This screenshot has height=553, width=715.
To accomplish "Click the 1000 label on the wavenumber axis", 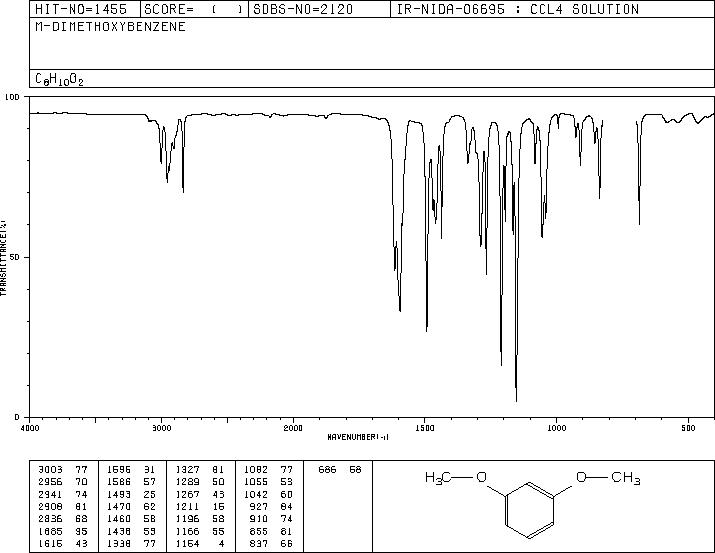I will click(557, 428).
